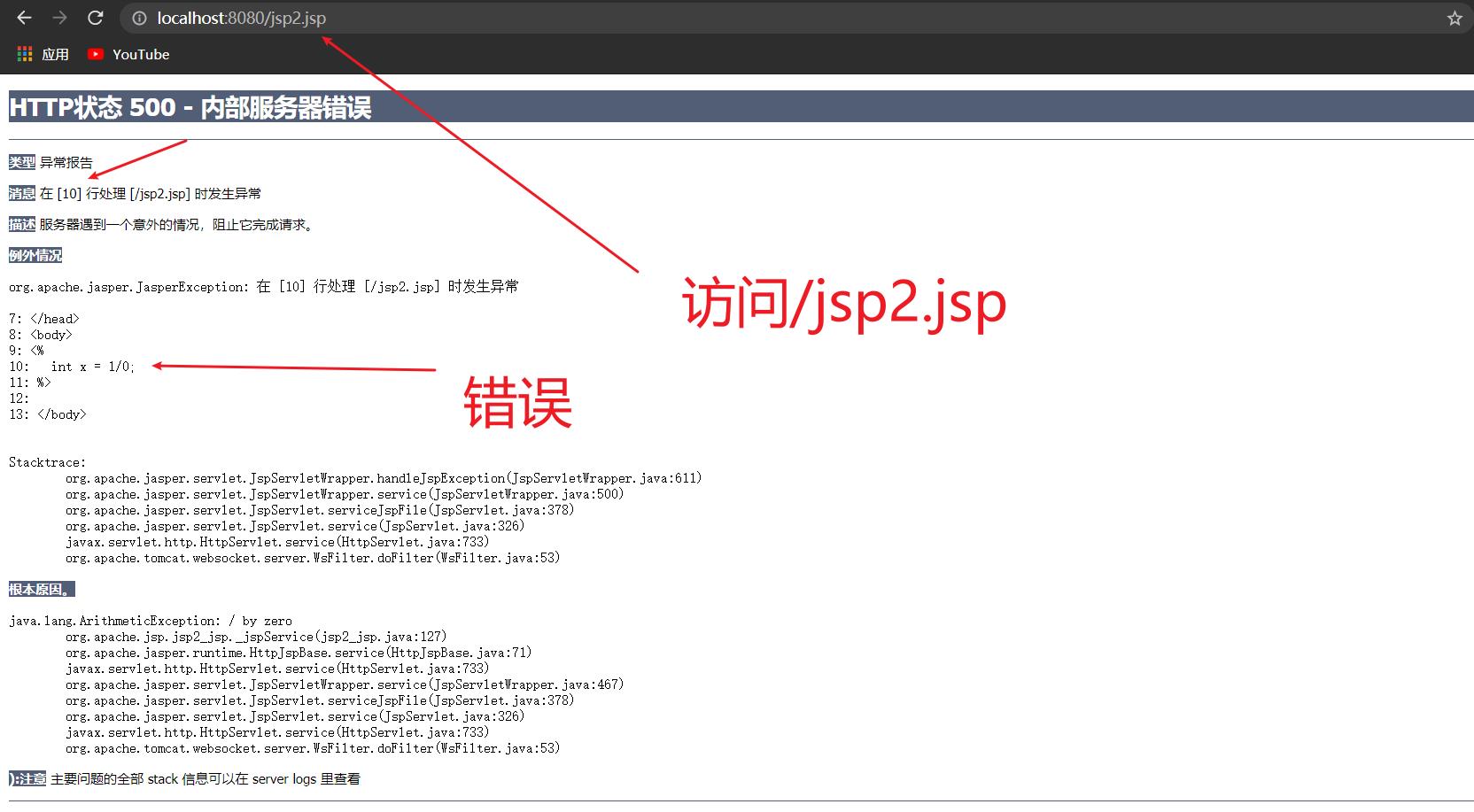Click code line 10: int x = 1/0;
1474x812 pixels.
click(73, 367)
